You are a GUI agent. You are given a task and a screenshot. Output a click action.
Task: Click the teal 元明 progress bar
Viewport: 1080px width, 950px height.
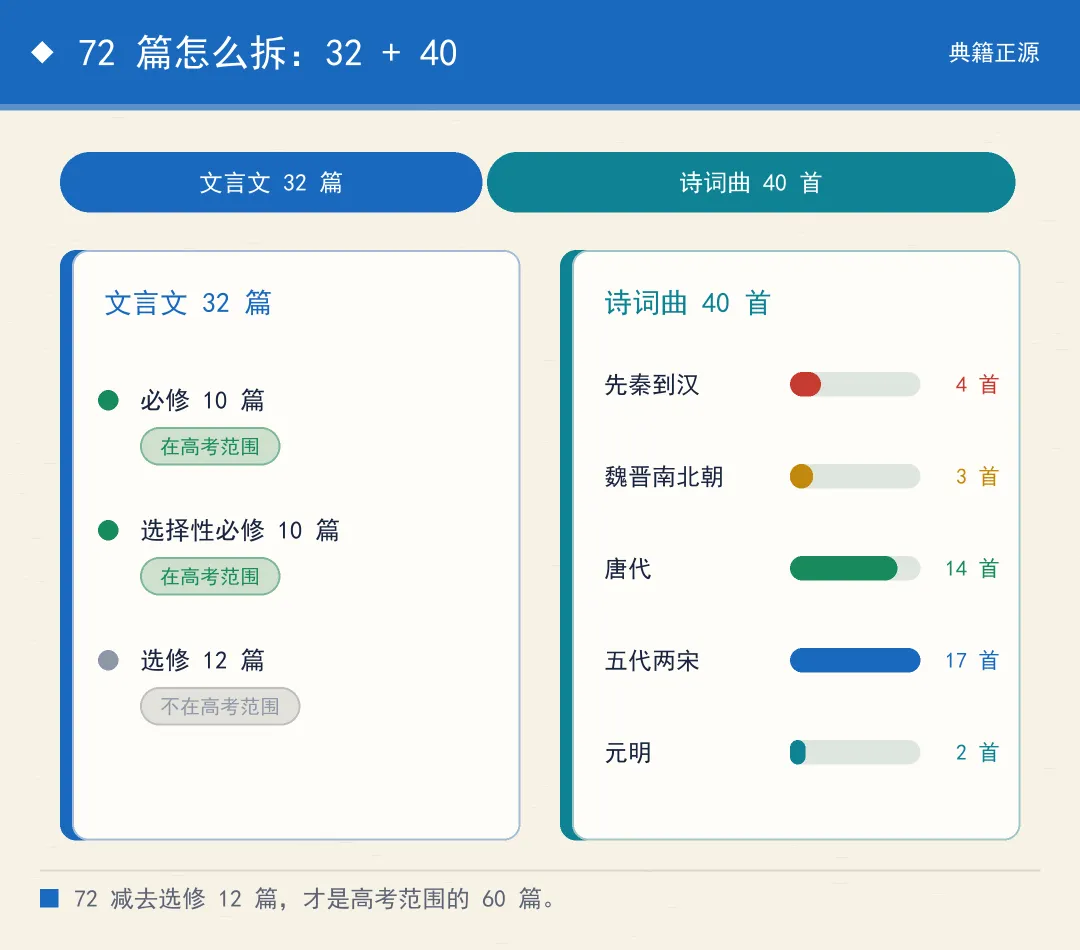(855, 752)
